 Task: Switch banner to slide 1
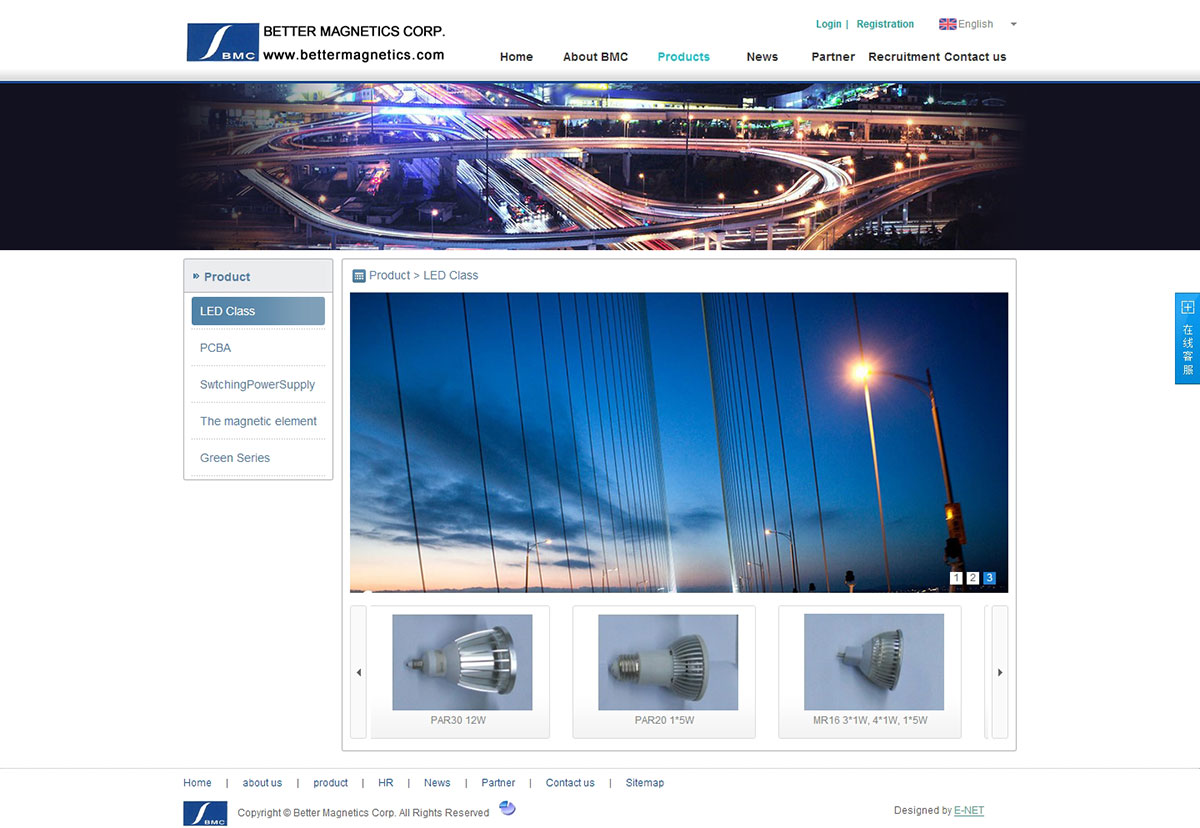[x=956, y=578]
